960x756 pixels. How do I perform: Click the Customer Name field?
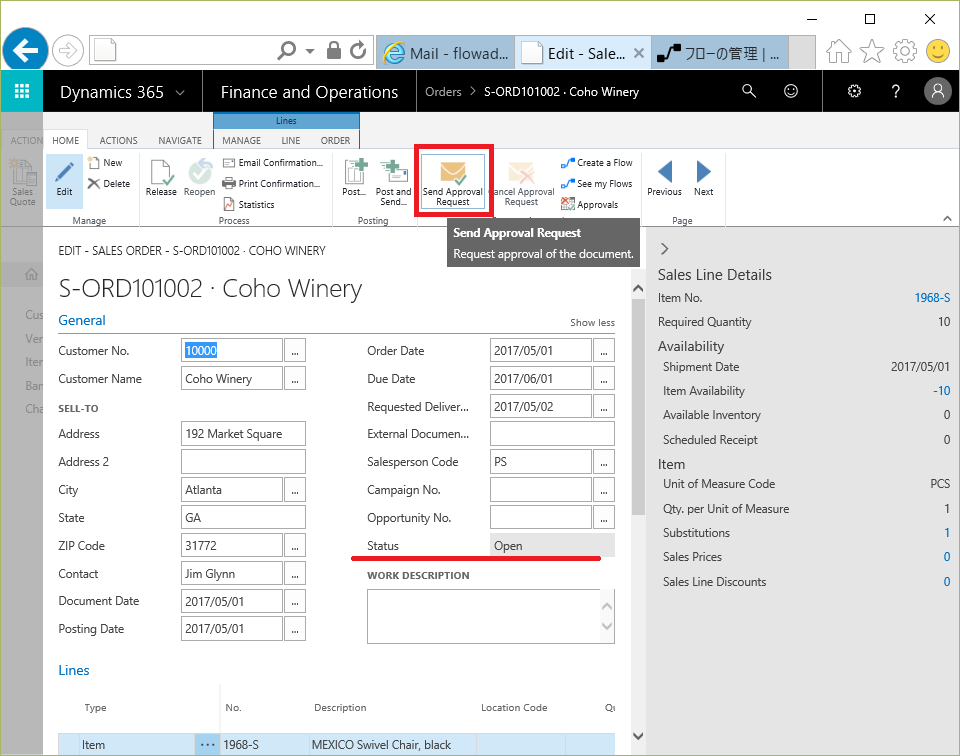click(232, 379)
